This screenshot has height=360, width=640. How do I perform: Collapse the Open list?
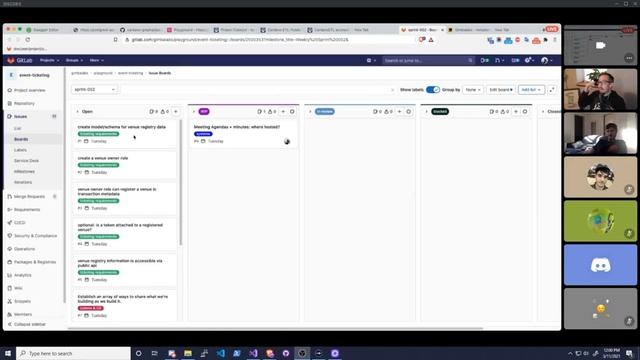(77, 111)
